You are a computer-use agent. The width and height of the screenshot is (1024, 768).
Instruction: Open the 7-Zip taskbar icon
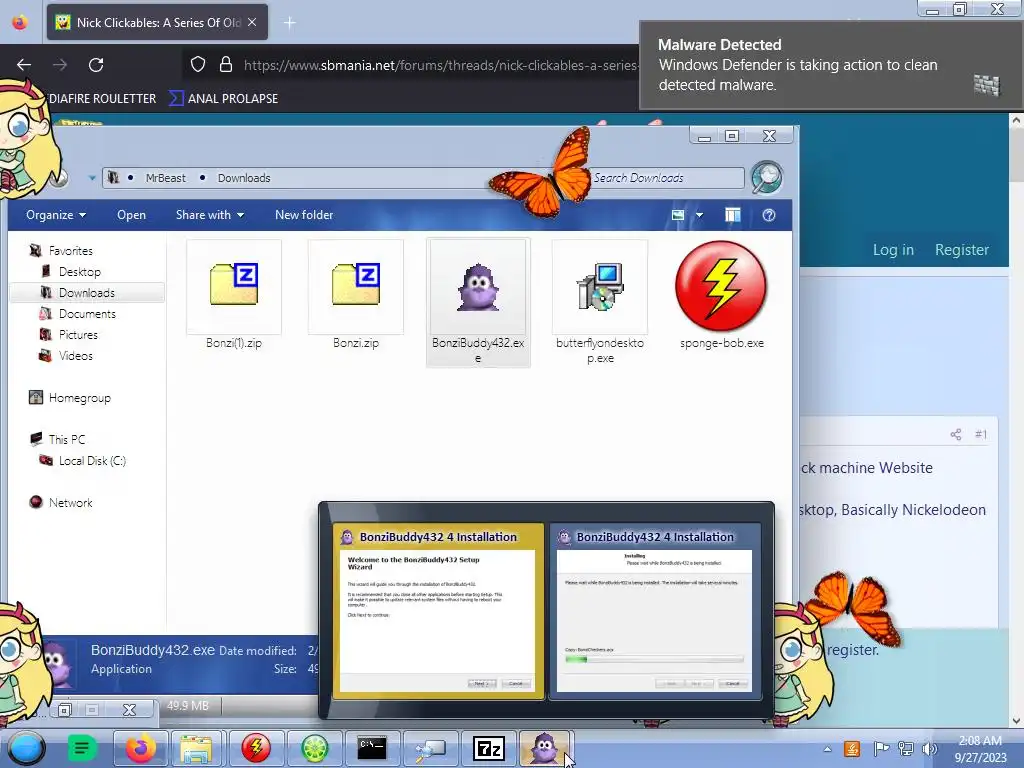pos(489,748)
